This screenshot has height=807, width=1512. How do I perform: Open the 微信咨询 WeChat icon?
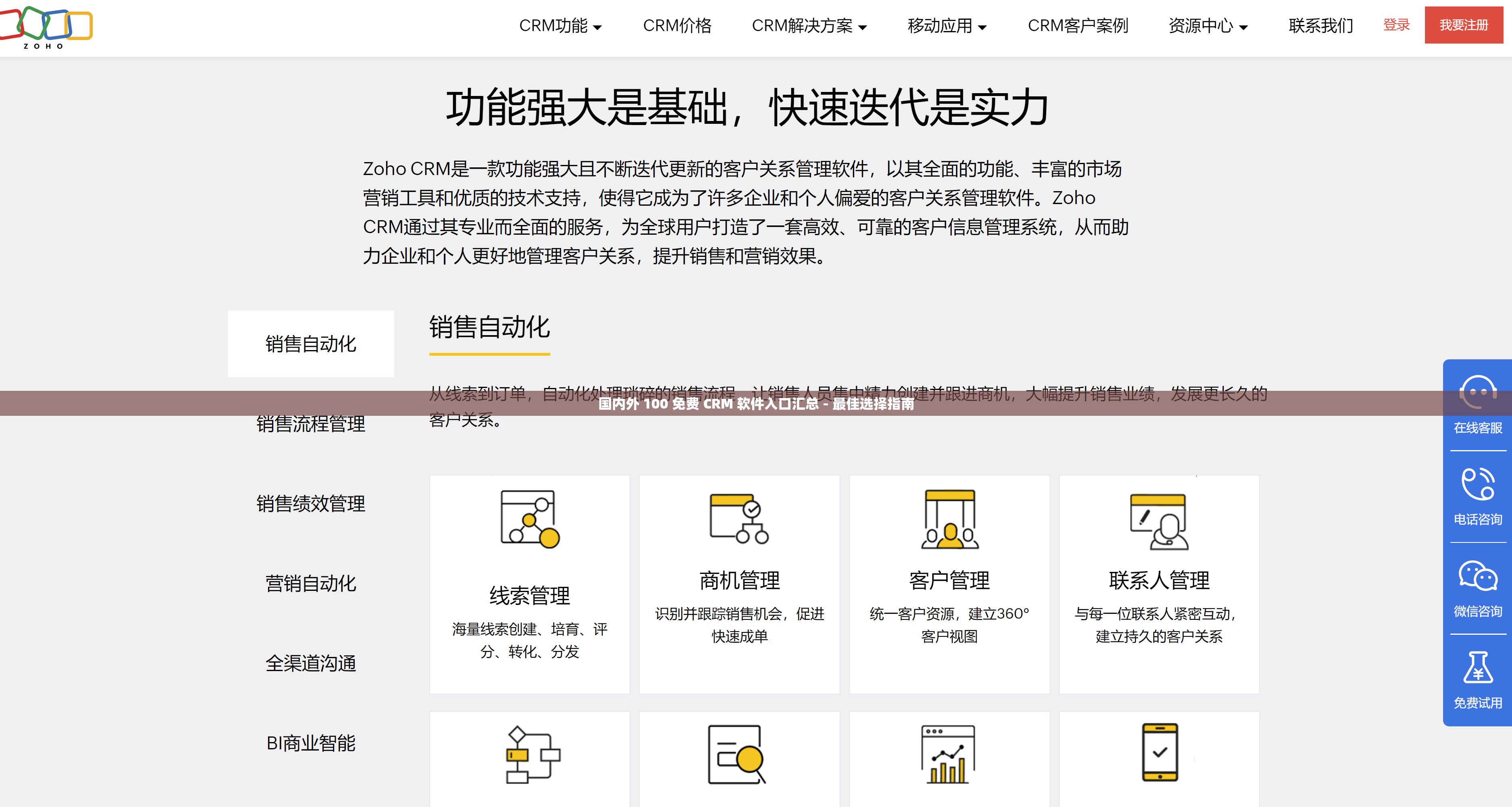pos(1477,576)
